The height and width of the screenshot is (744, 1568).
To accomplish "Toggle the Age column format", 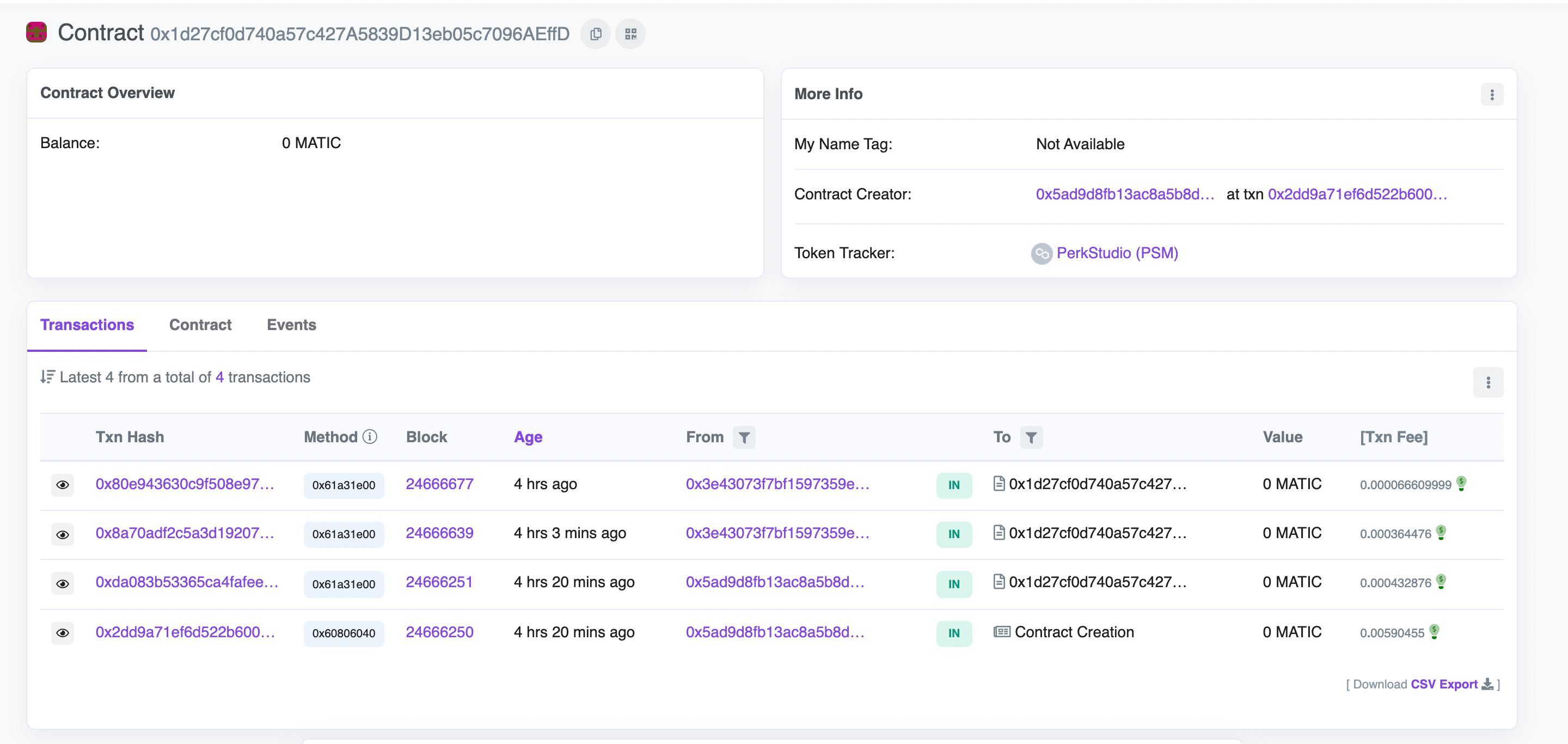I will (528, 437).
